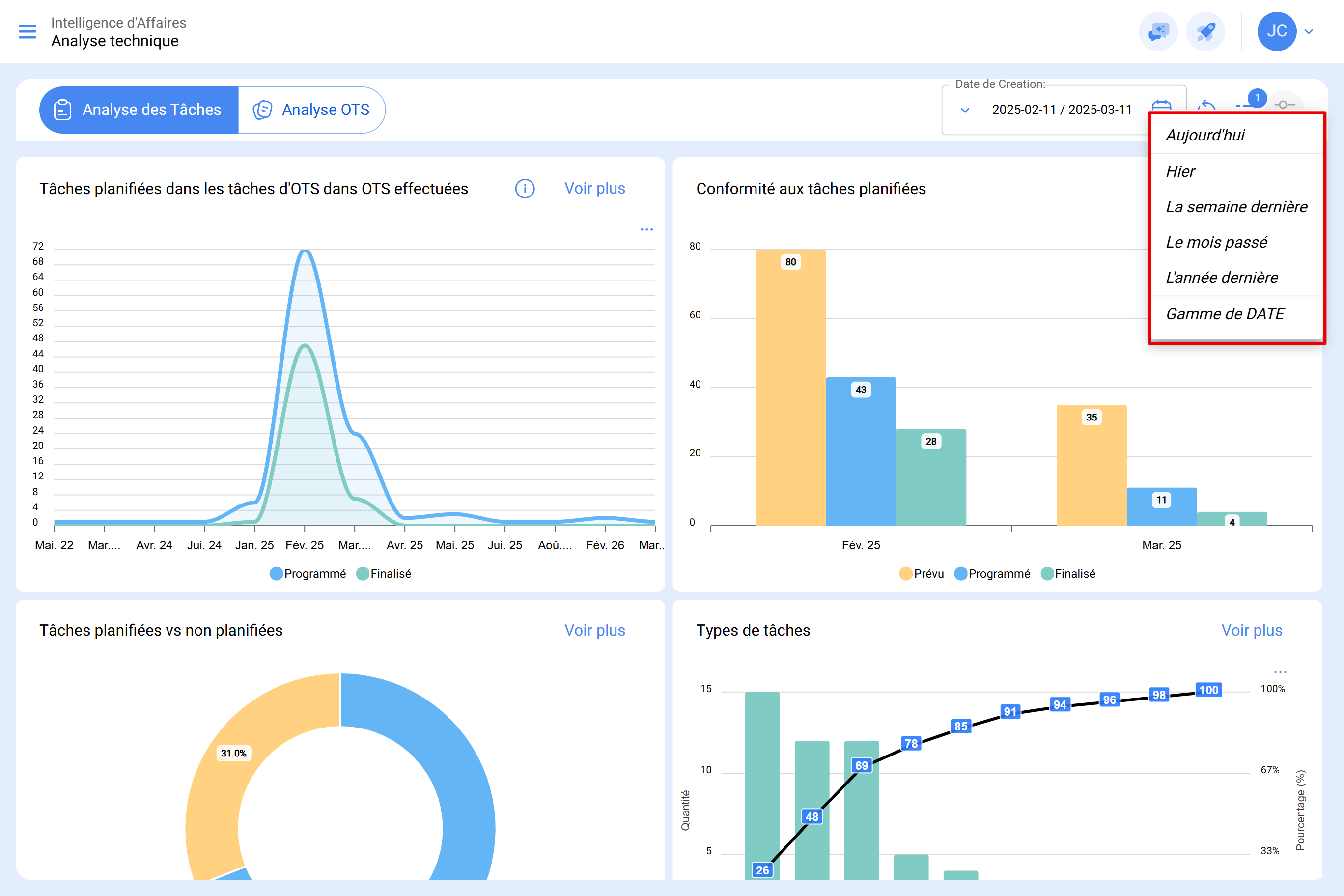Switch to the Analyse des Tâches tab
The height and width of the screenshot is (896, 1344).
(139, 110)
